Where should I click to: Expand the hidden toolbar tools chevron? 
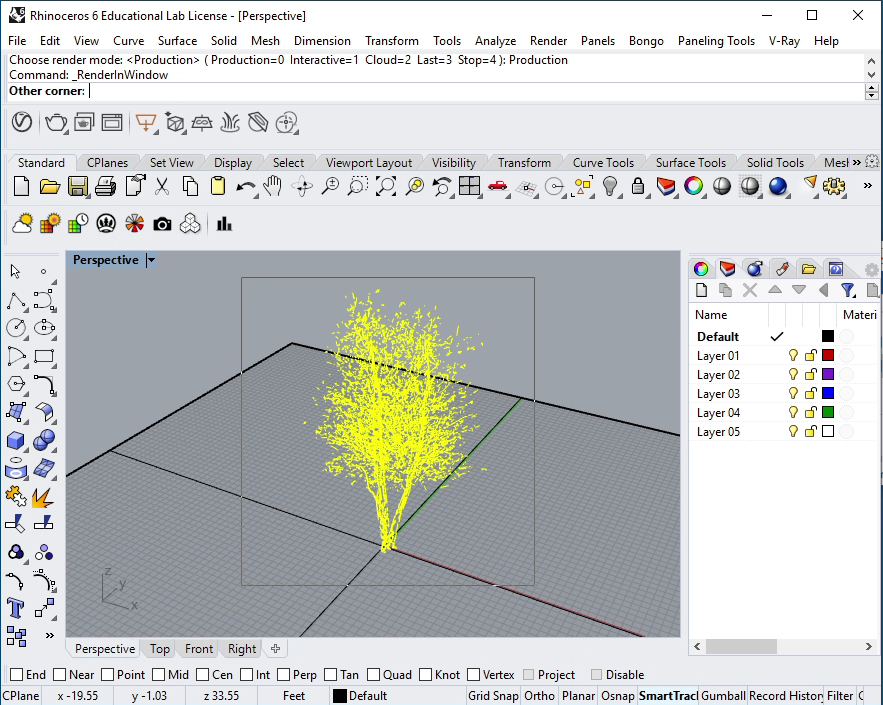coord(867,186)
